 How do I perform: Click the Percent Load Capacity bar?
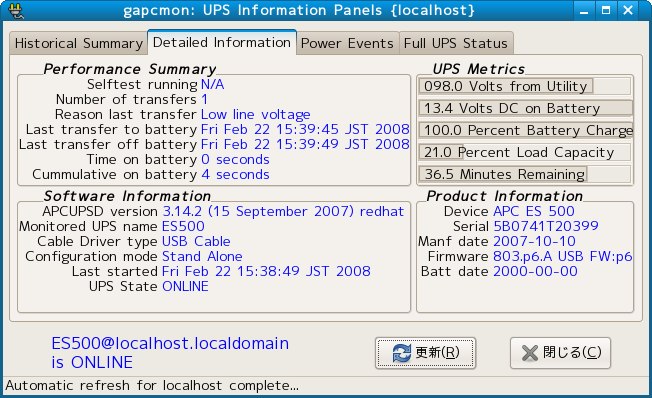[525, 153]
